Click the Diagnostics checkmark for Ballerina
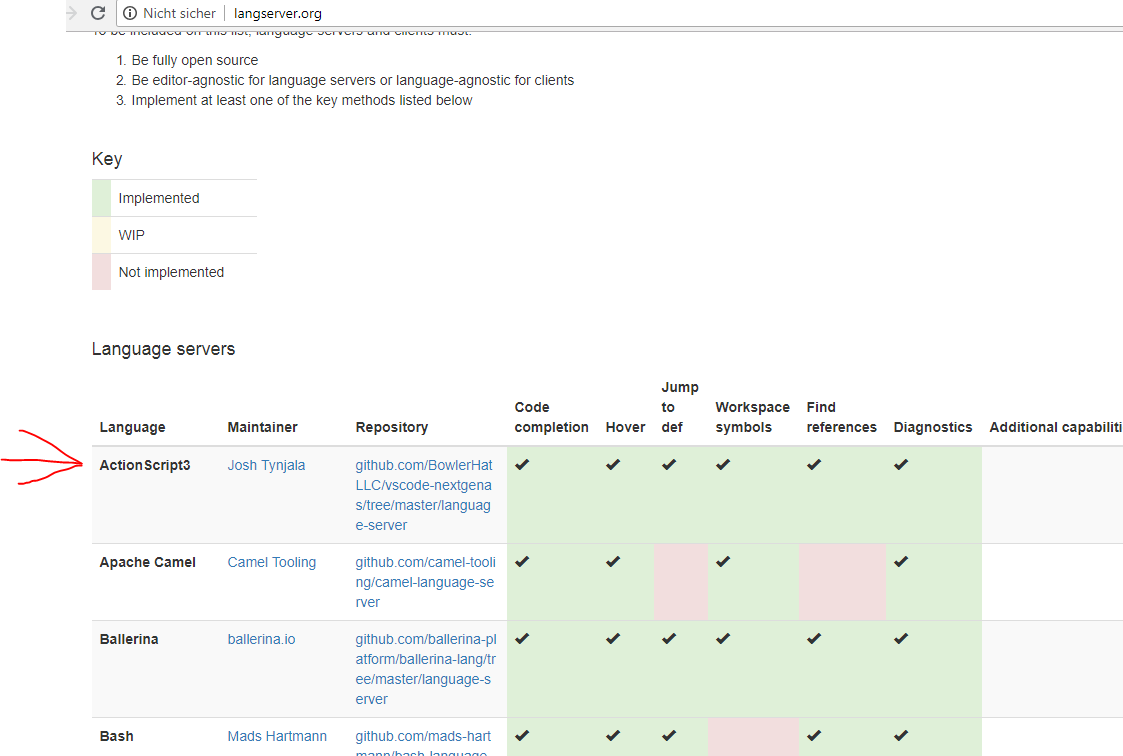The image size is (1123, 756). [x=900, y=638]
